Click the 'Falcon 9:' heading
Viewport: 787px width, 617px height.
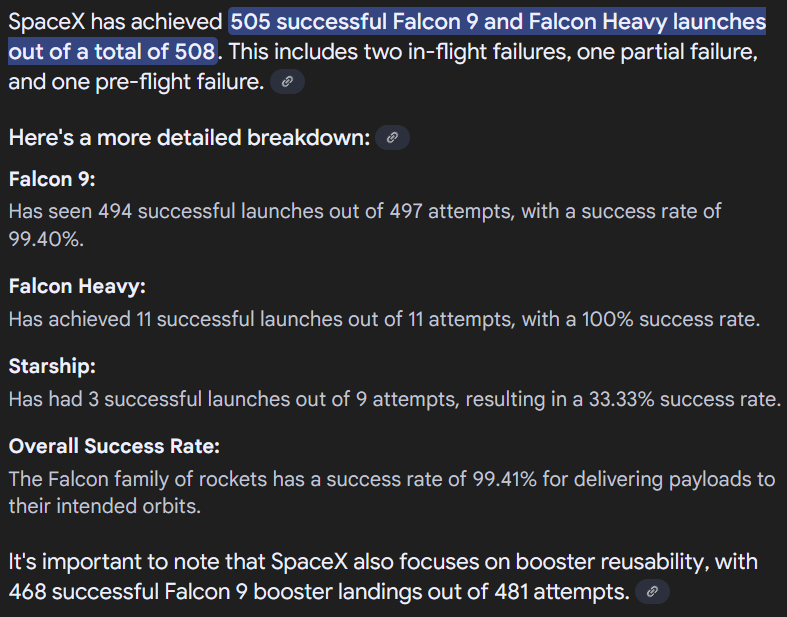click(52, 179)
